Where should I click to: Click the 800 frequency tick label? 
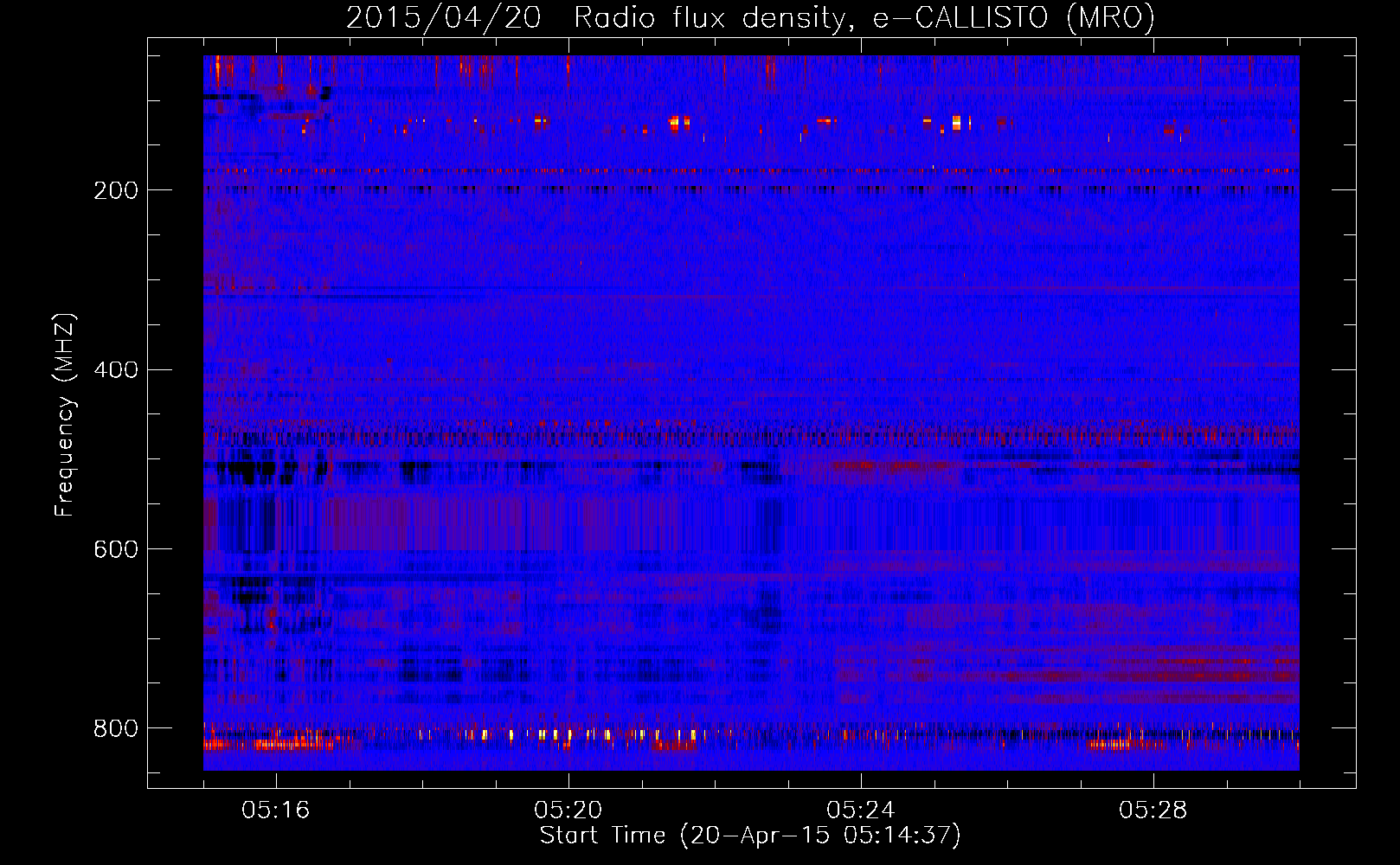coord(116,729)
